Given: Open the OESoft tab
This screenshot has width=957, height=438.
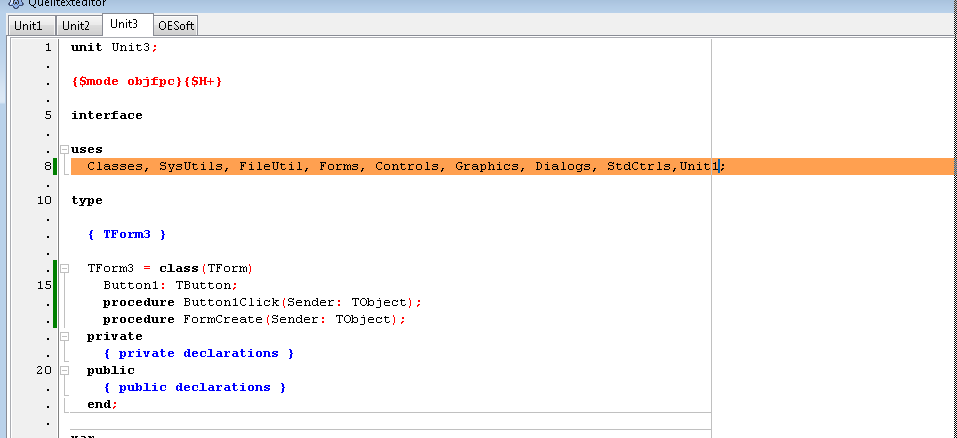Looking at the screenshot, I should tap(176, 25).
